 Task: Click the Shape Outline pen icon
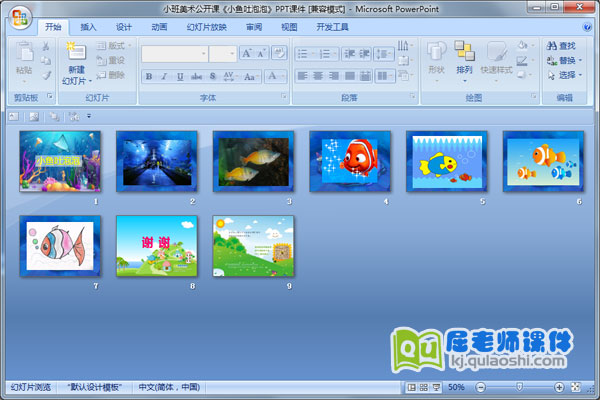click(x=524, y=60)
